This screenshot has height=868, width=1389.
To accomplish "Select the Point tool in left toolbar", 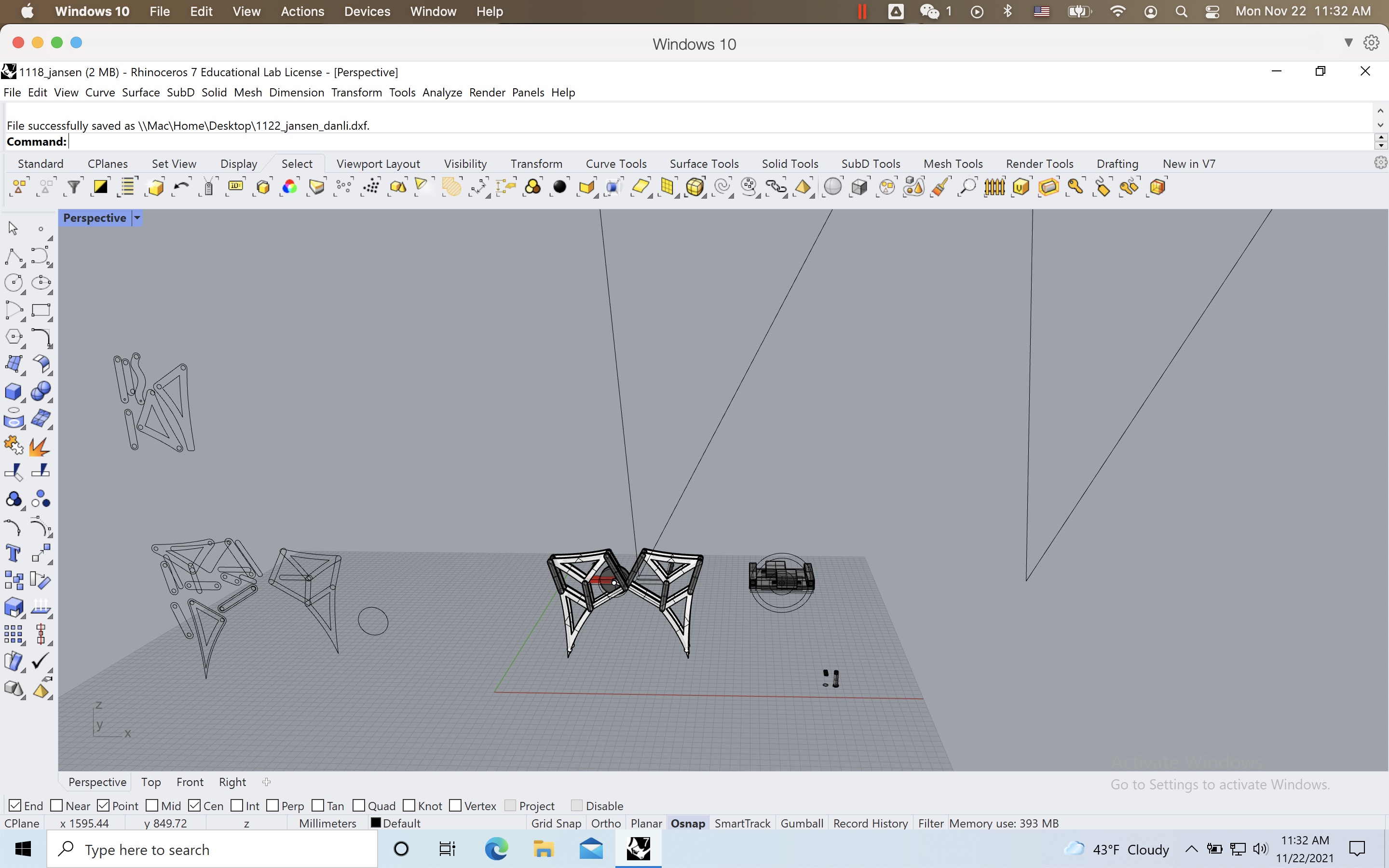I will [x=41, y=229].
